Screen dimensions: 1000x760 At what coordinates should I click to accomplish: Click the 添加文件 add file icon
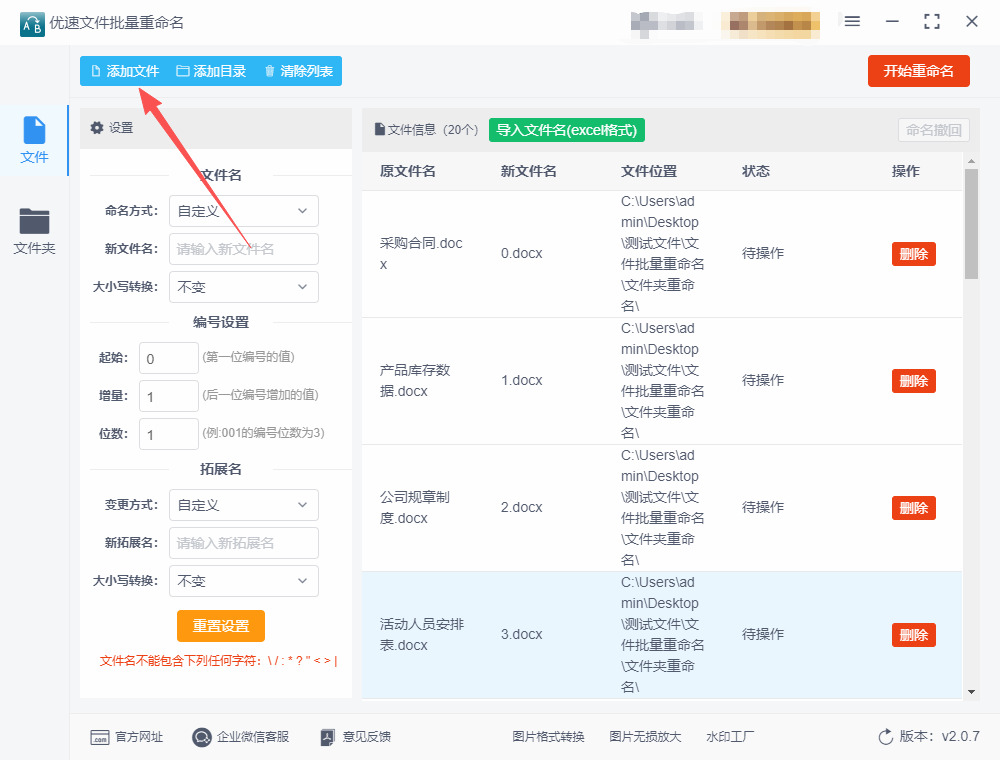96,71
